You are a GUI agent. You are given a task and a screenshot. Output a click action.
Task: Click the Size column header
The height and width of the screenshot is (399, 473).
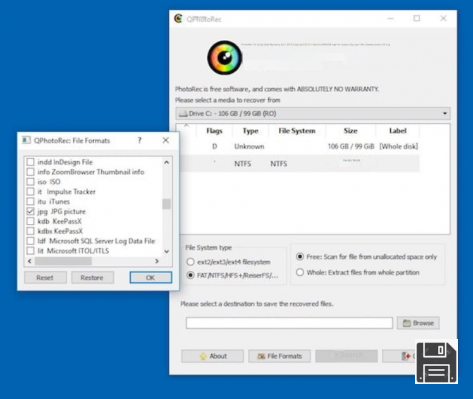click(351, 131)
